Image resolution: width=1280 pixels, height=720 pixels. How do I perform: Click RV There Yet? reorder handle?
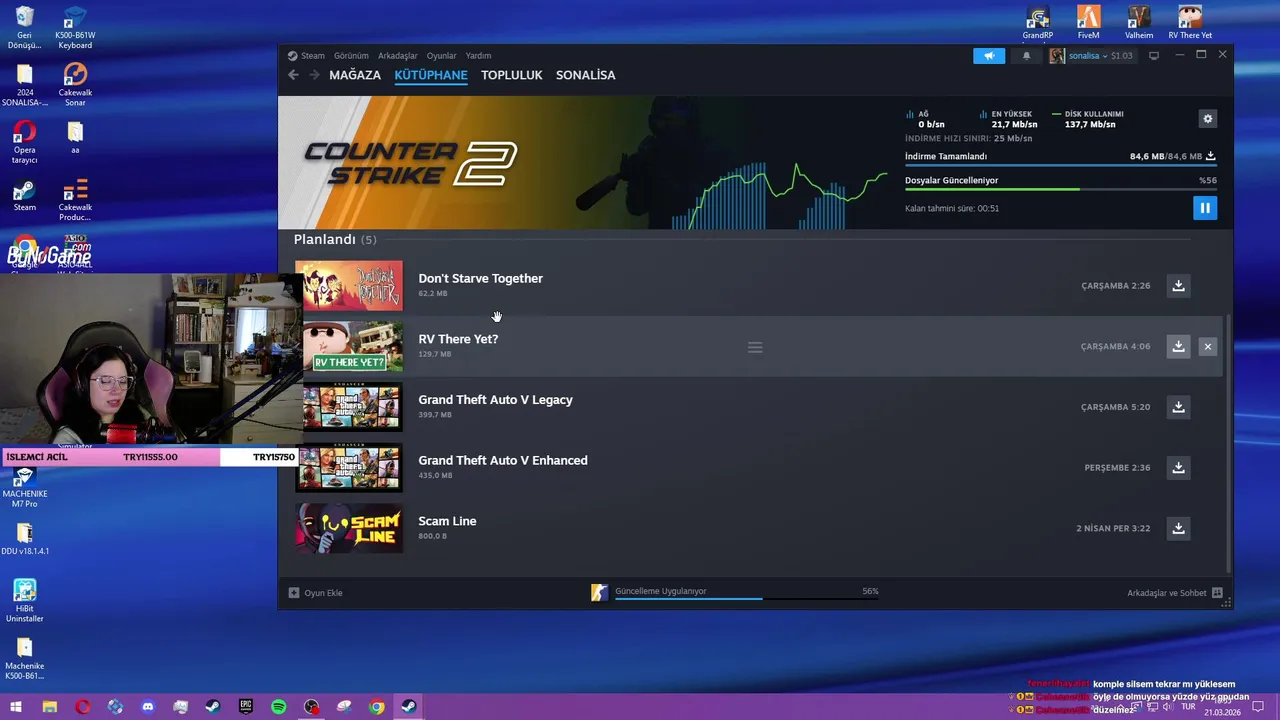pos(755,347)
